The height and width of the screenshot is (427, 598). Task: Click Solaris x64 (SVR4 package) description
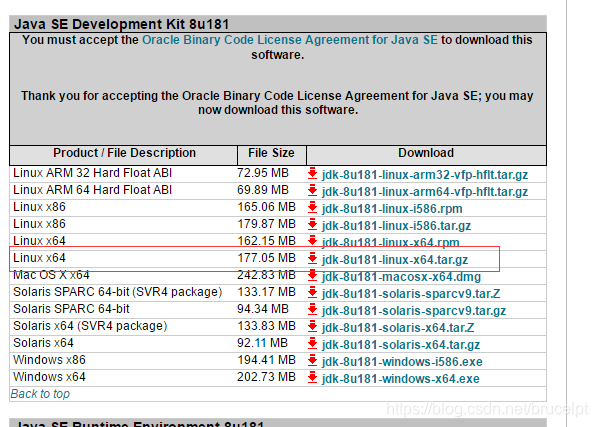(90, 326)
